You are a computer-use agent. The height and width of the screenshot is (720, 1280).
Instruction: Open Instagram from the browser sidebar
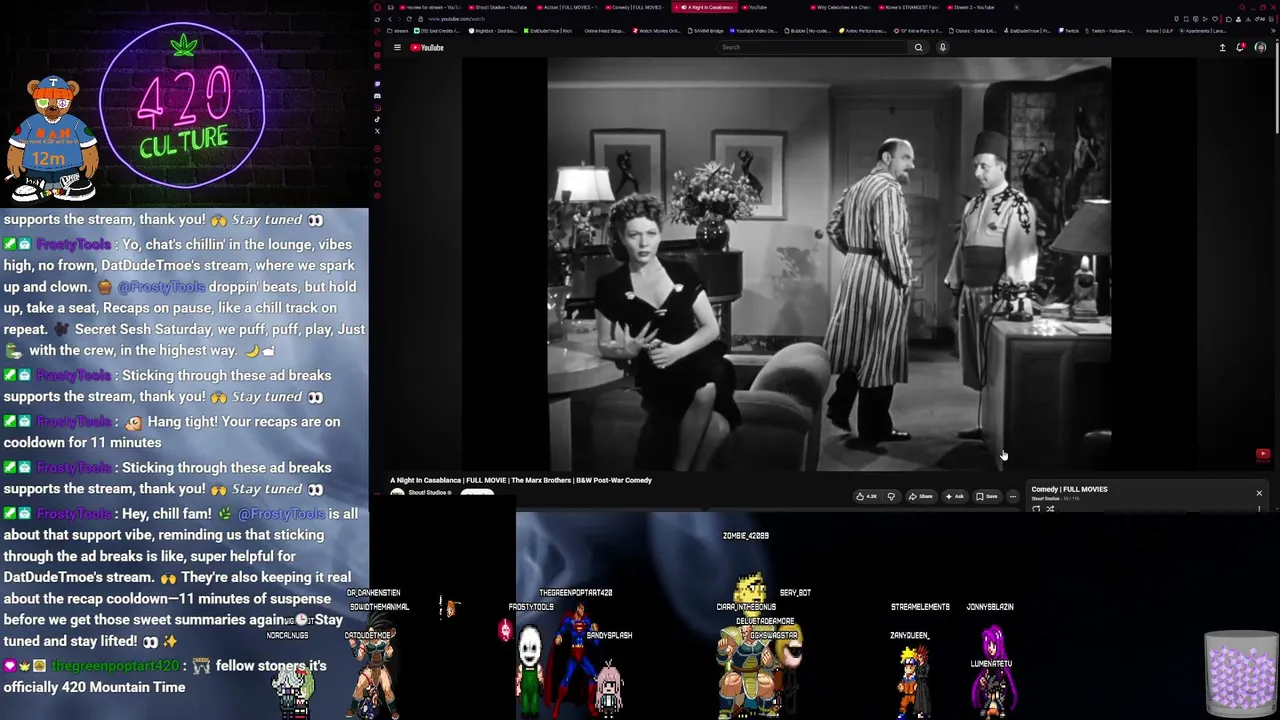[x=377, y=108]
